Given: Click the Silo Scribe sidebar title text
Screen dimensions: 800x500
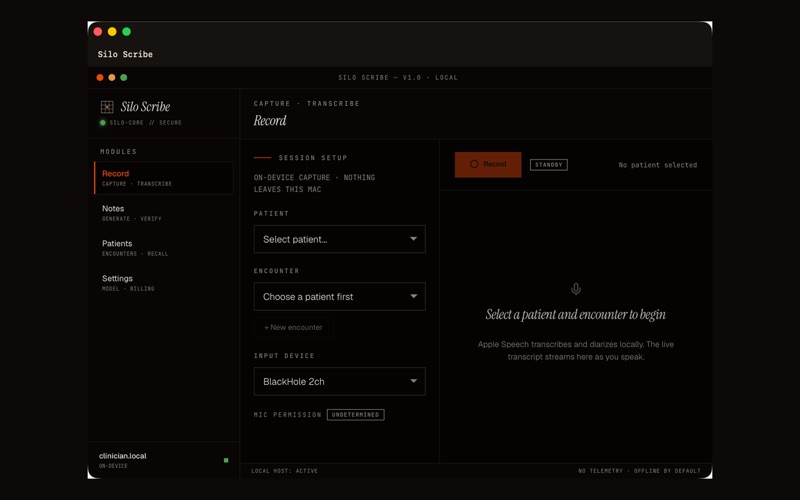Looking at the screenshot, I should pyautogui.click(x=145, y=107).
